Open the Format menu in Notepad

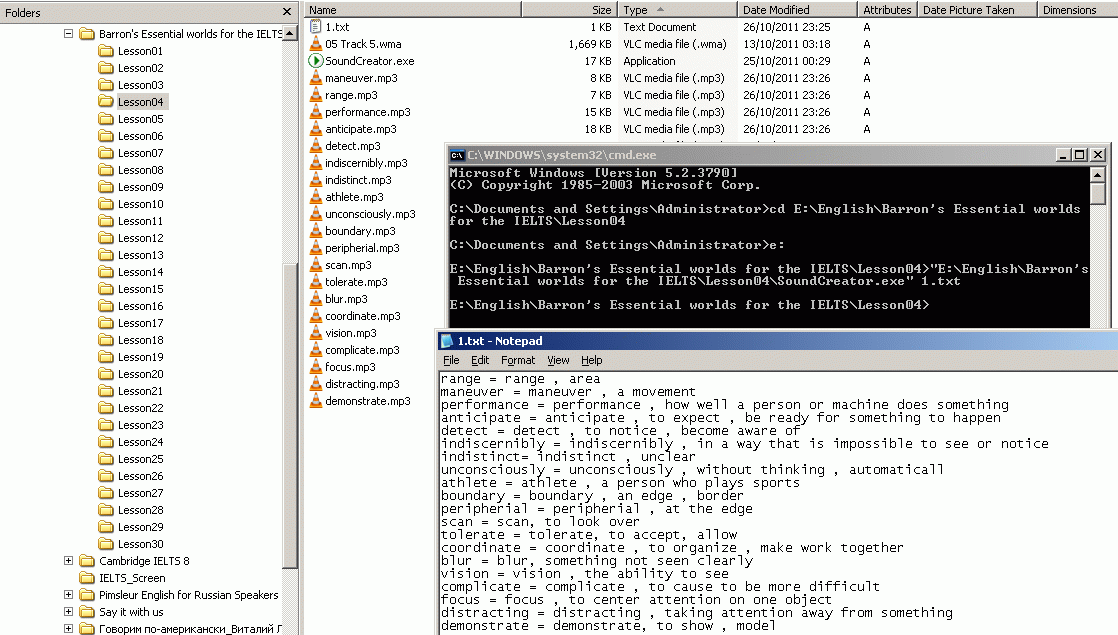518,361
